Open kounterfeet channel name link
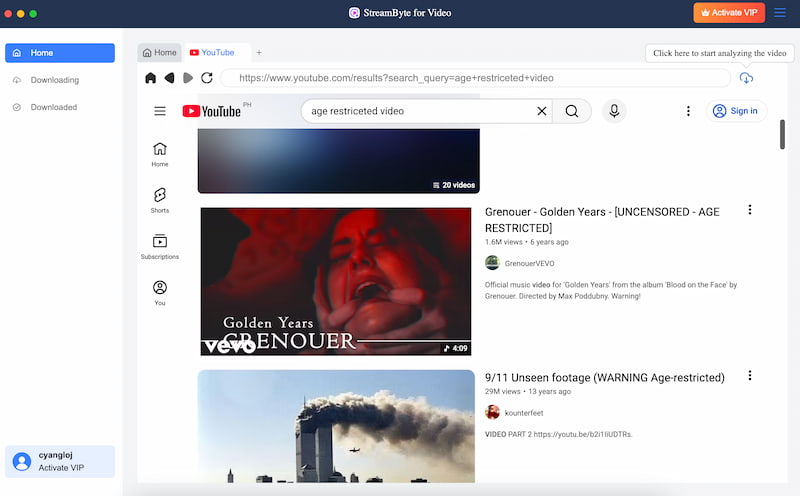This screenshot has width=800, height=496. 523,413
